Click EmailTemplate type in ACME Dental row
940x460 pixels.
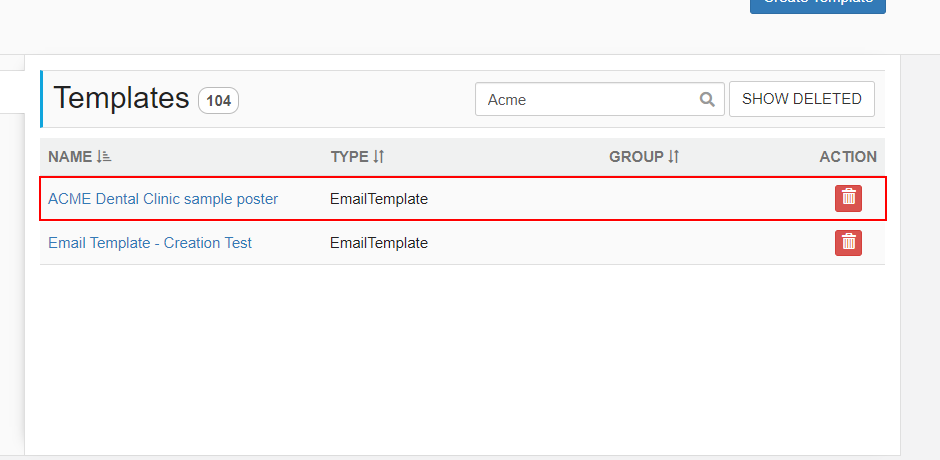[379, 199]
